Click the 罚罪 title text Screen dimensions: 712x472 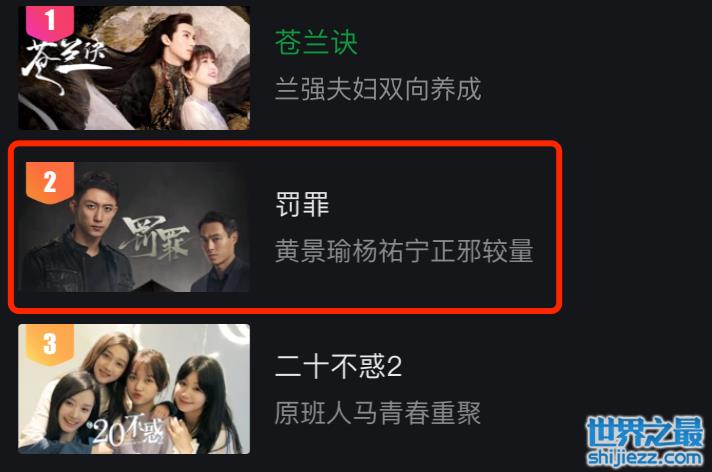pos(302,204)
